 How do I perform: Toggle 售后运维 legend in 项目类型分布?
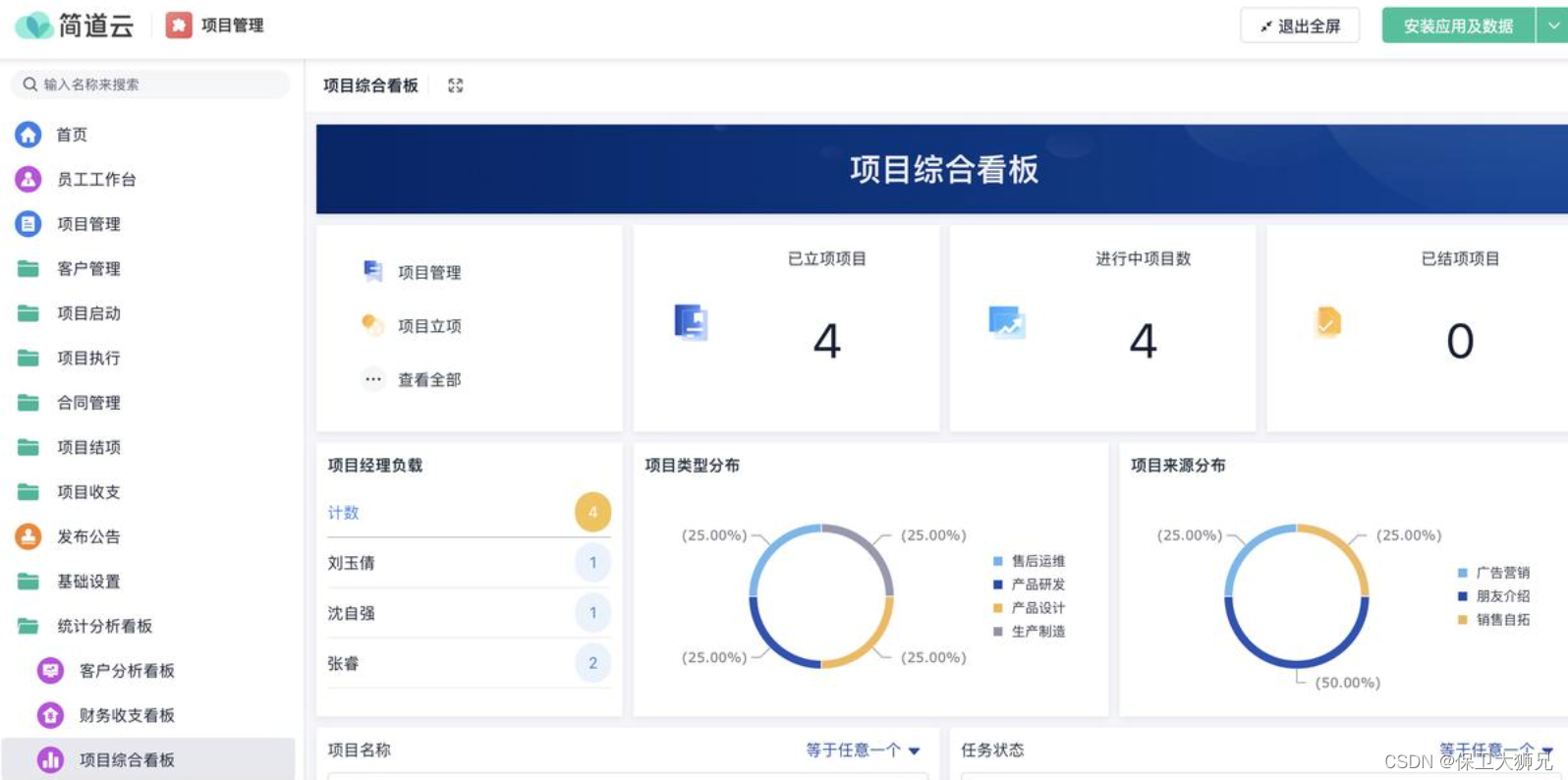pos(1029,561)
